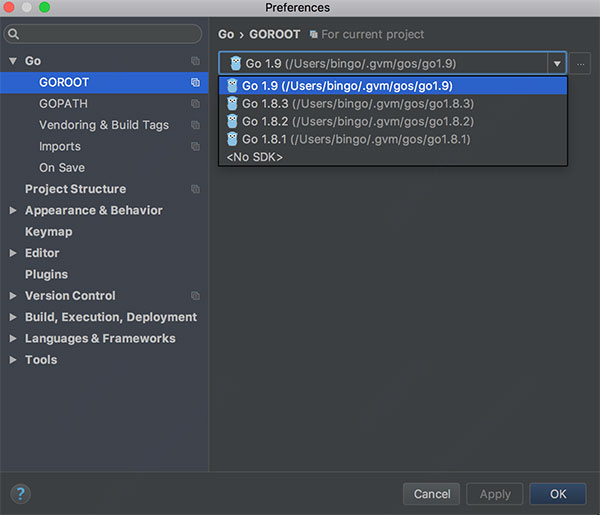Select the GOROOT settings page
600x515 pixels.
point(104,83)
